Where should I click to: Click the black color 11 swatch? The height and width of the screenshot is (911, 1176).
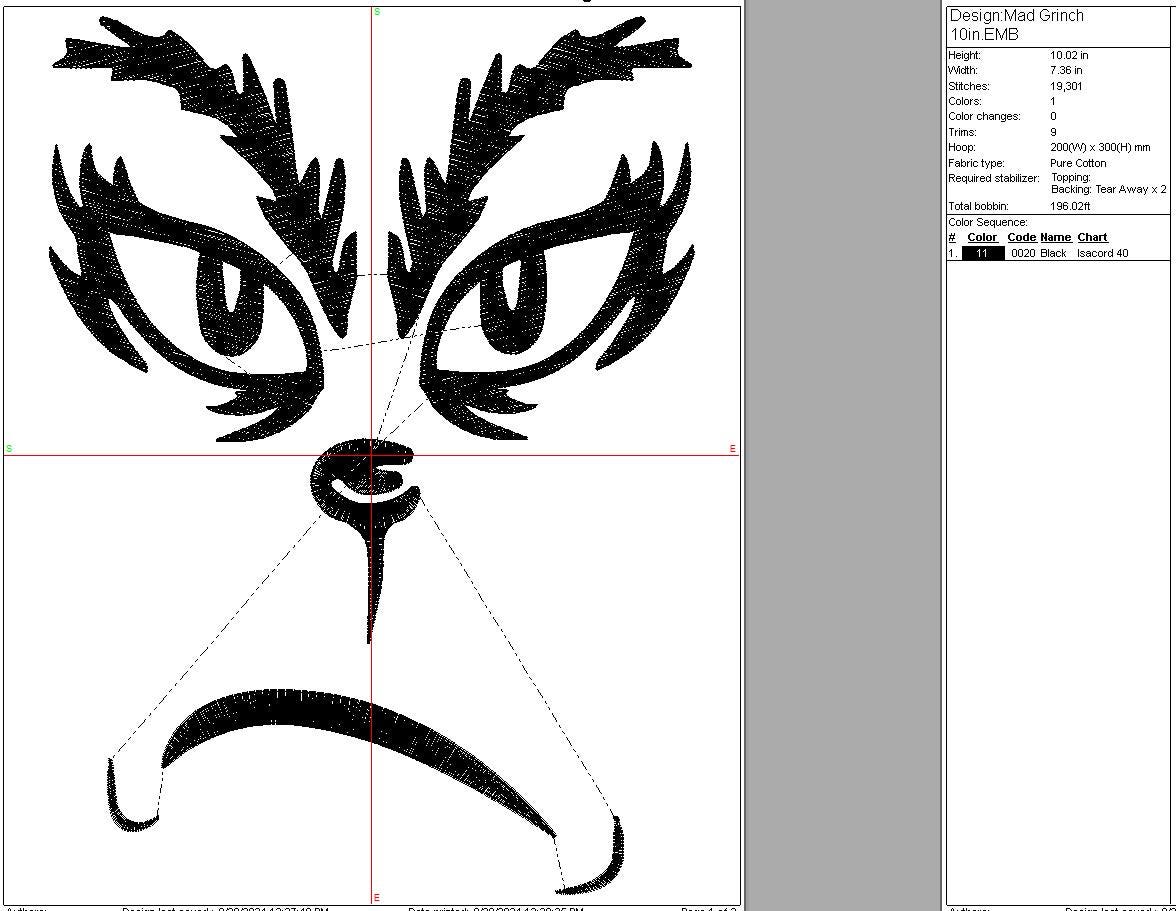click(x=983, y=253)
